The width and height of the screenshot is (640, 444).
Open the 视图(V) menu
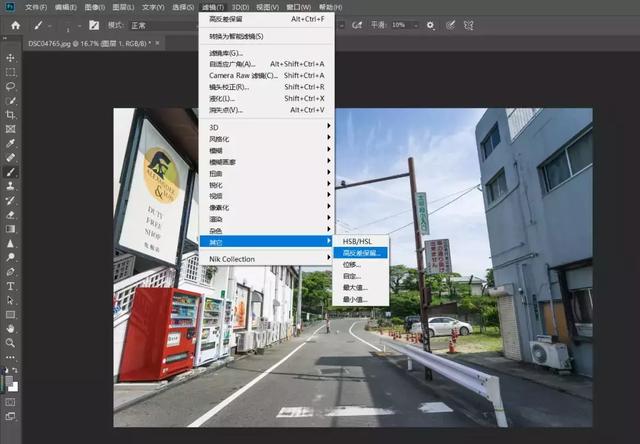[267, 7]
